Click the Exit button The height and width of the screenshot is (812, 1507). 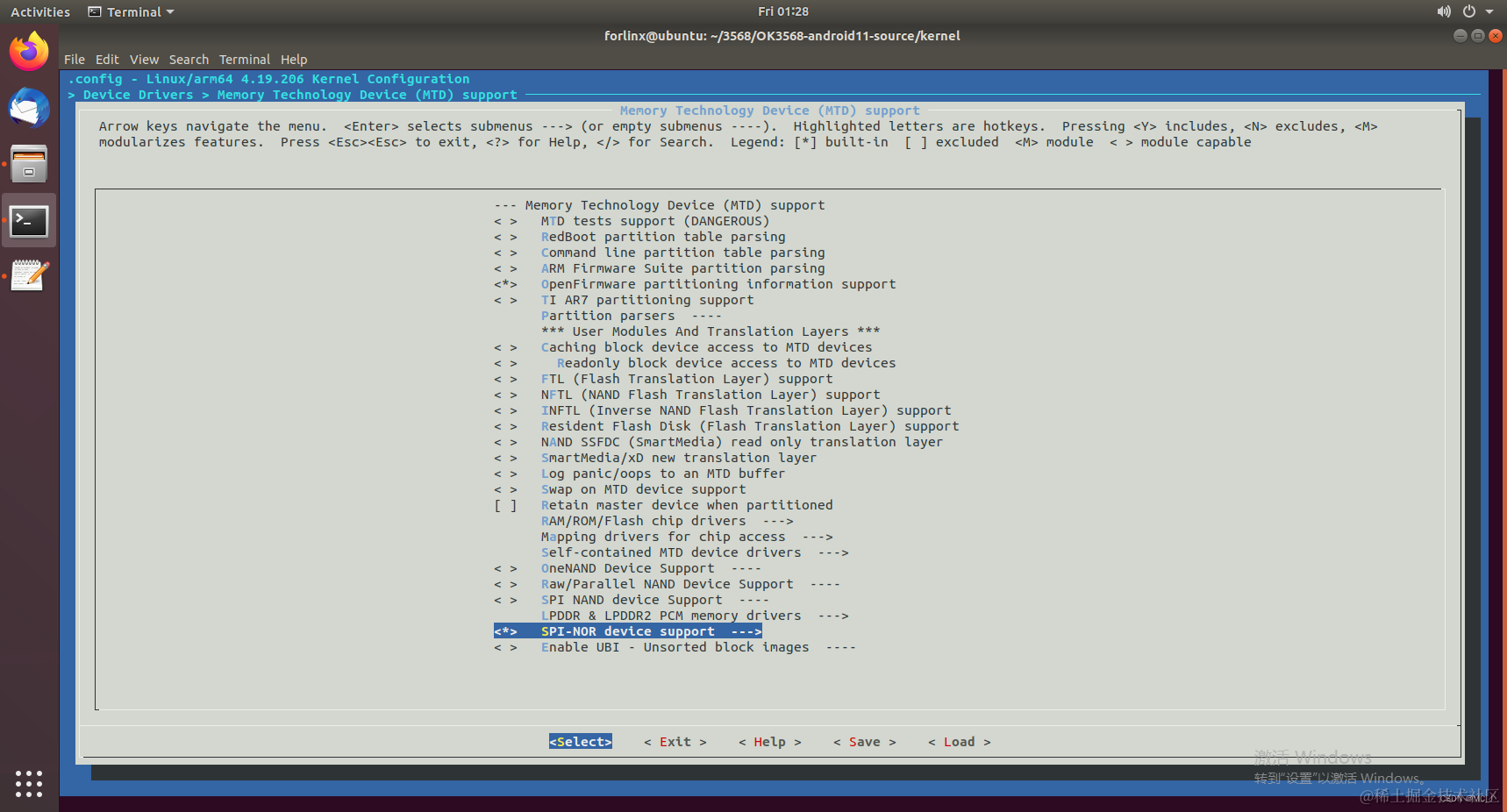(x=675, y=742)
